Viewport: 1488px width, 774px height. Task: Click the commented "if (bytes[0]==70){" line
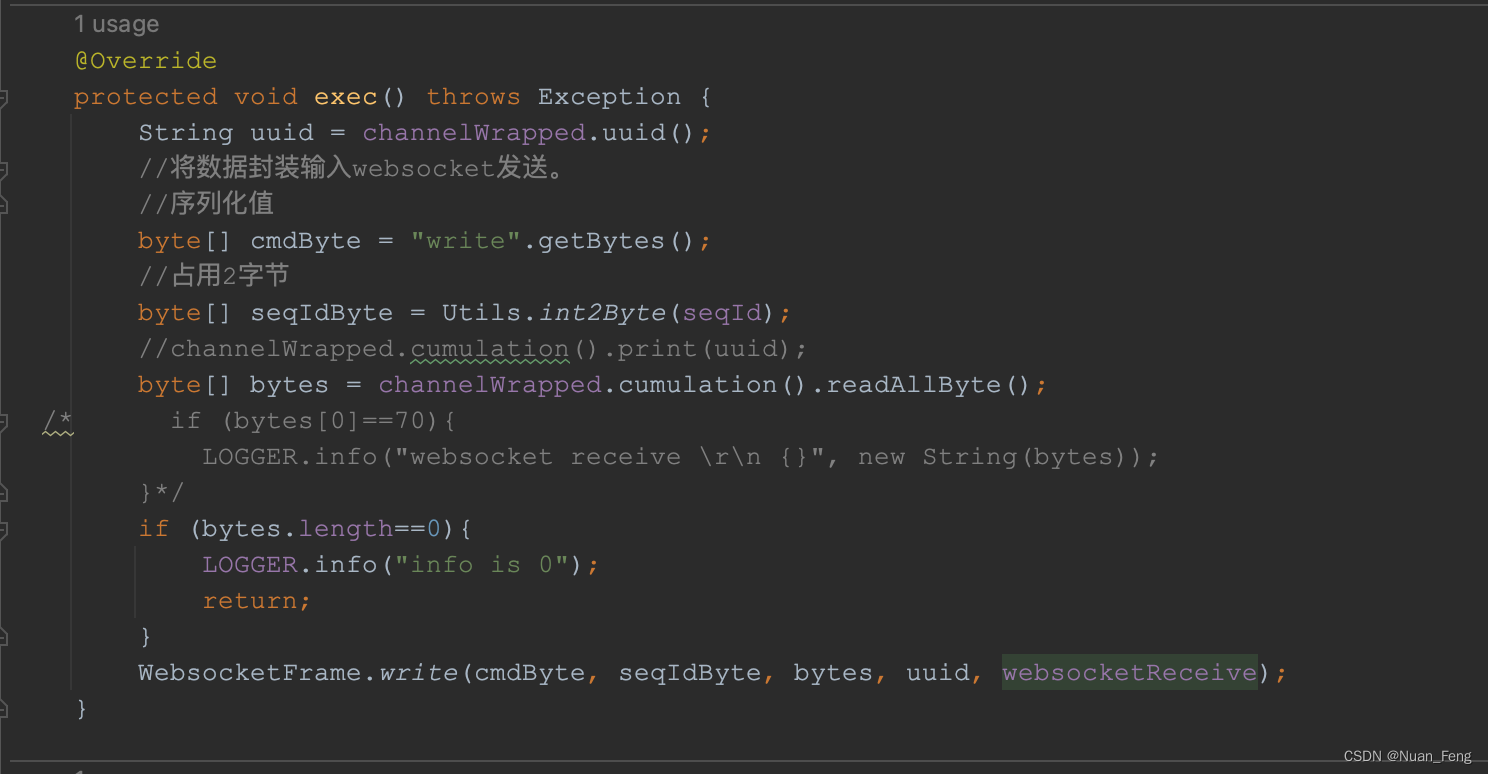(314, 421)
